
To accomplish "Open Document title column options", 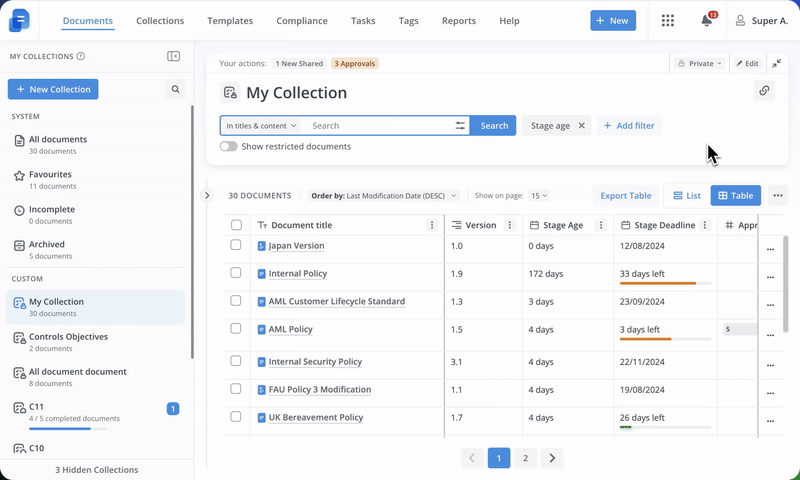I will click(432, 225).
